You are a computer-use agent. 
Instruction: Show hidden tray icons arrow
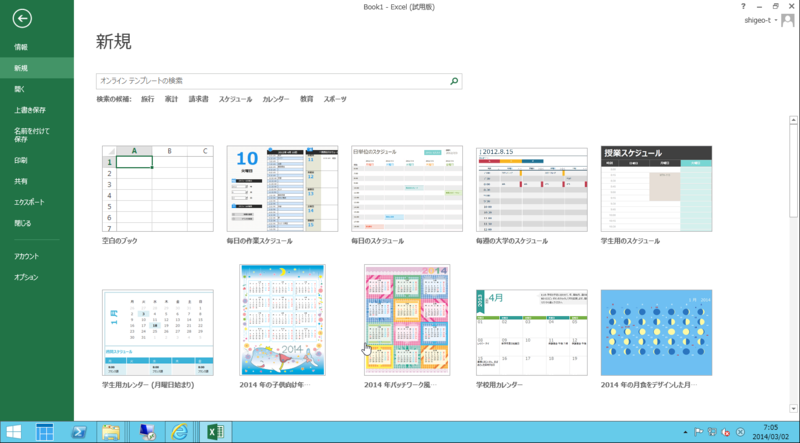[685, 432]
